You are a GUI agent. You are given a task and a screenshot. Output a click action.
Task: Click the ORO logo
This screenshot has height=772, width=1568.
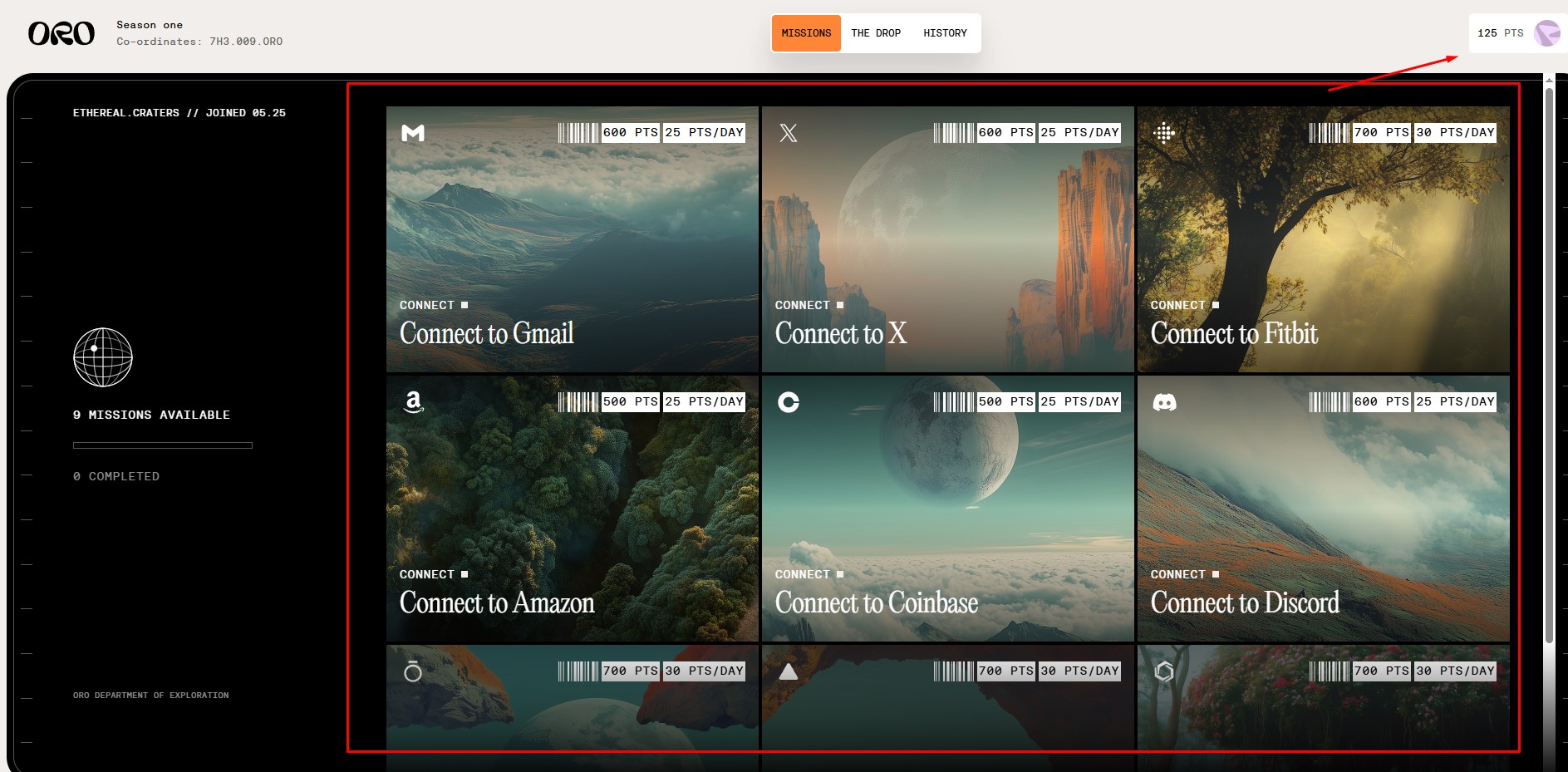point(61,33)
